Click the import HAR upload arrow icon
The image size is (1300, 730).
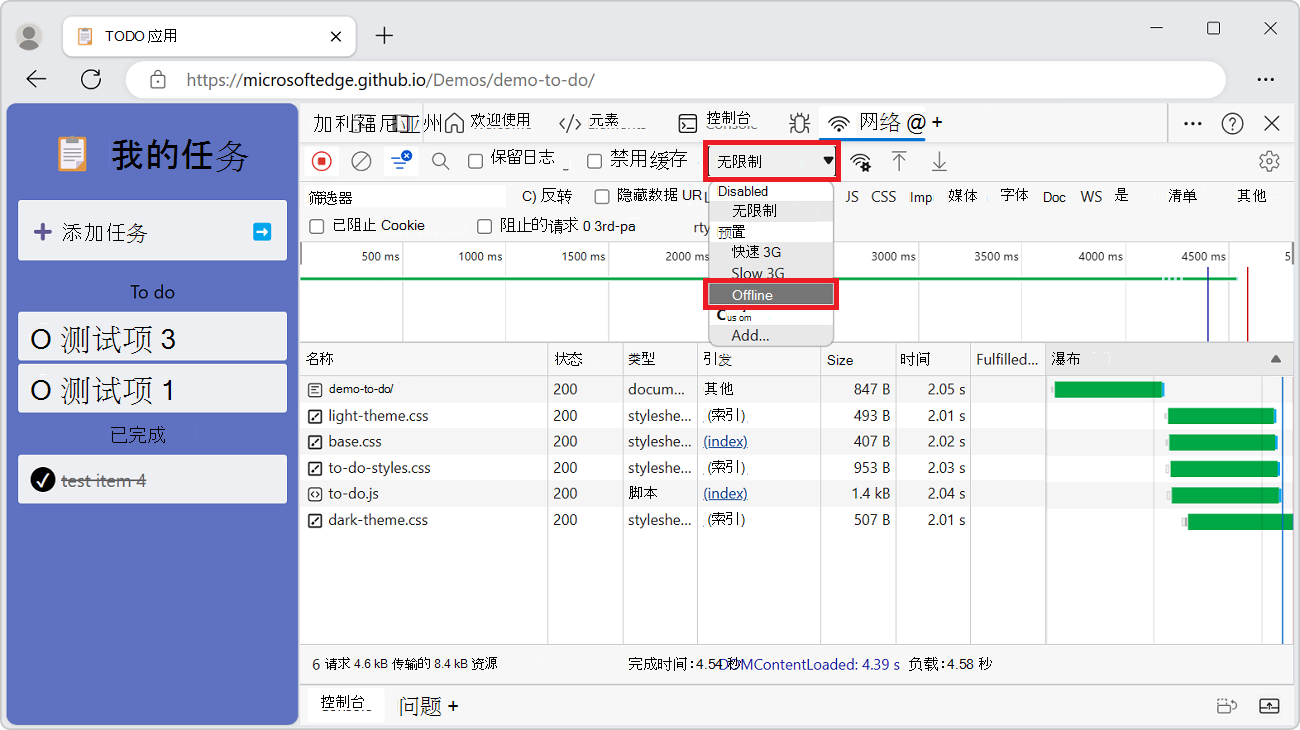[899, 161]
